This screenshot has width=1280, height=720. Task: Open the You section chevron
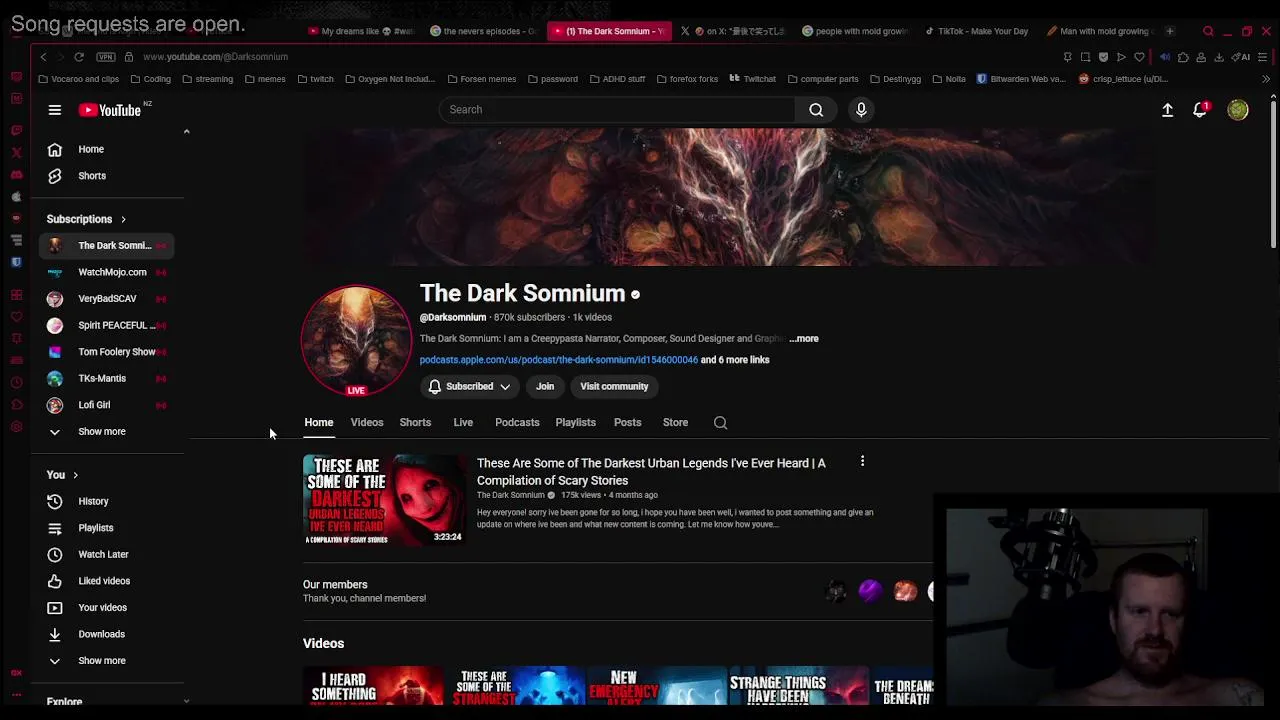75,475
